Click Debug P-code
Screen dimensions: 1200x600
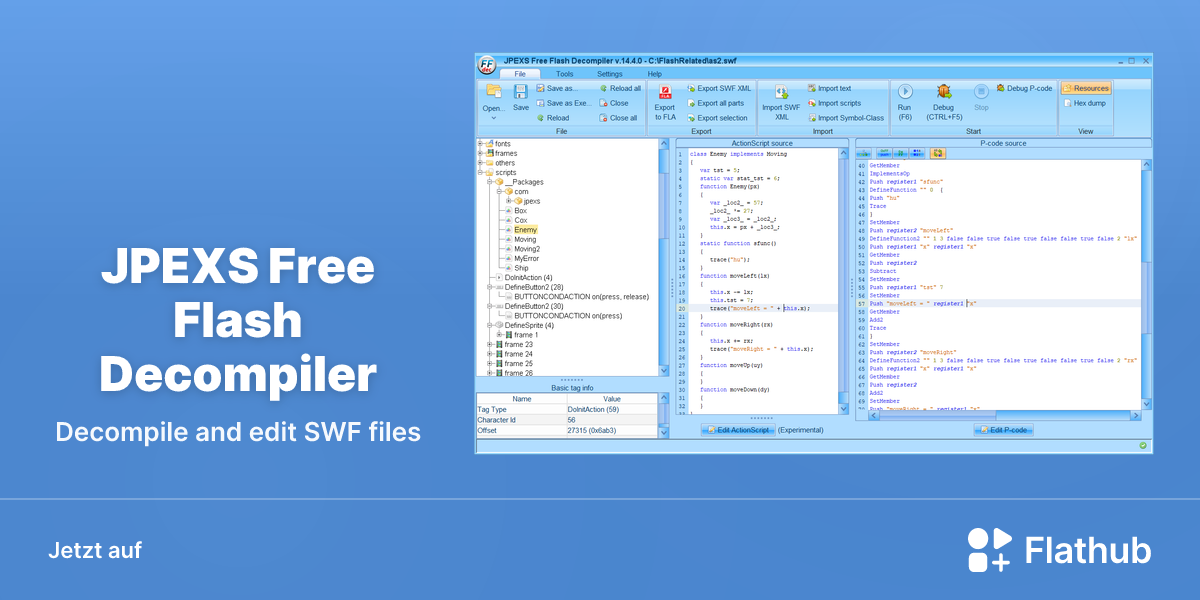coord(1023,88)
